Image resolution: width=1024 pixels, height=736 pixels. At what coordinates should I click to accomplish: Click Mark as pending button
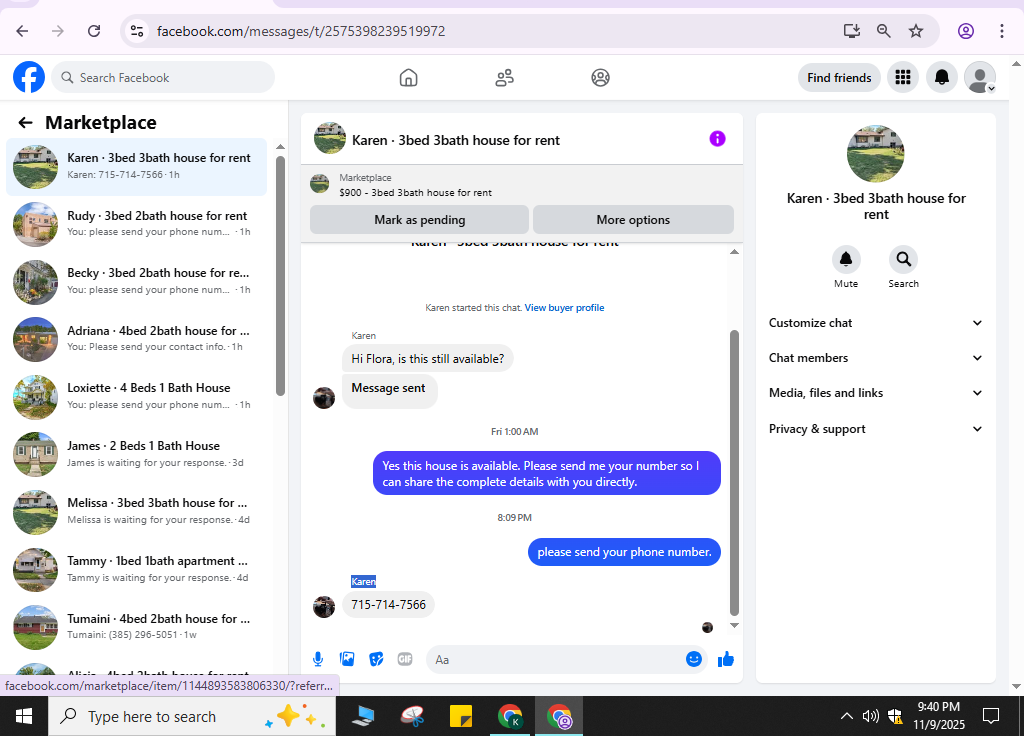coord(419,220)
